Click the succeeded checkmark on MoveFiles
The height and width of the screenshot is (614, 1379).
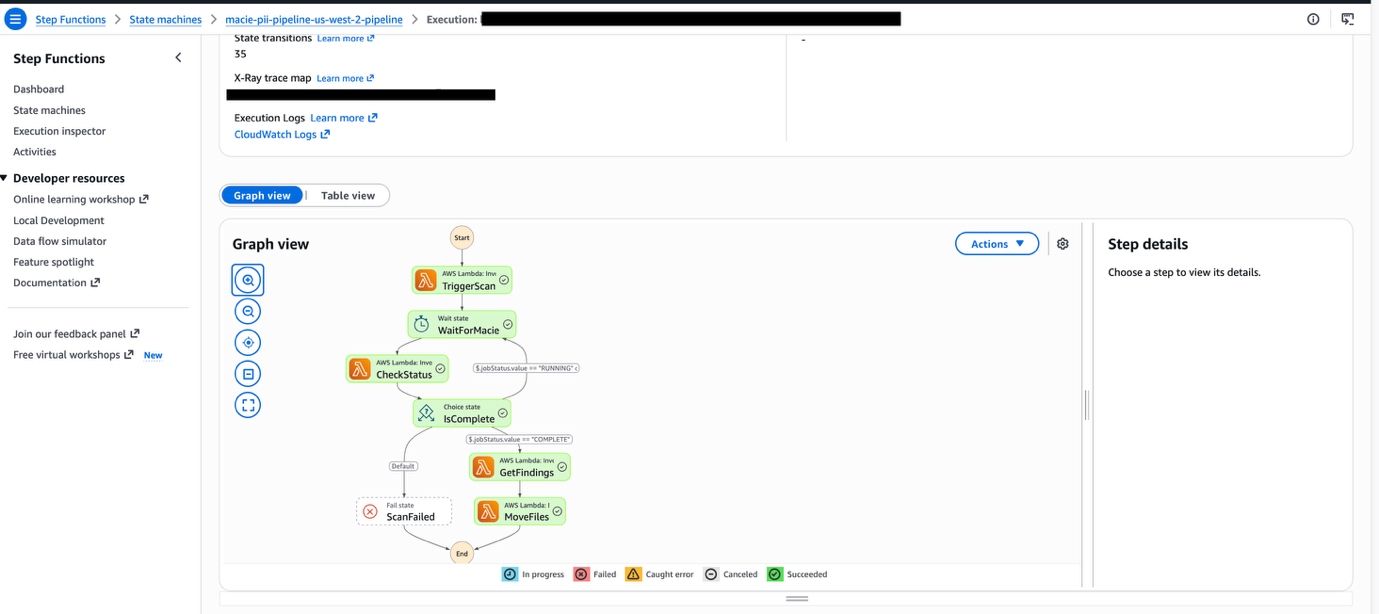pyautogui.click(x=558, y=511)
